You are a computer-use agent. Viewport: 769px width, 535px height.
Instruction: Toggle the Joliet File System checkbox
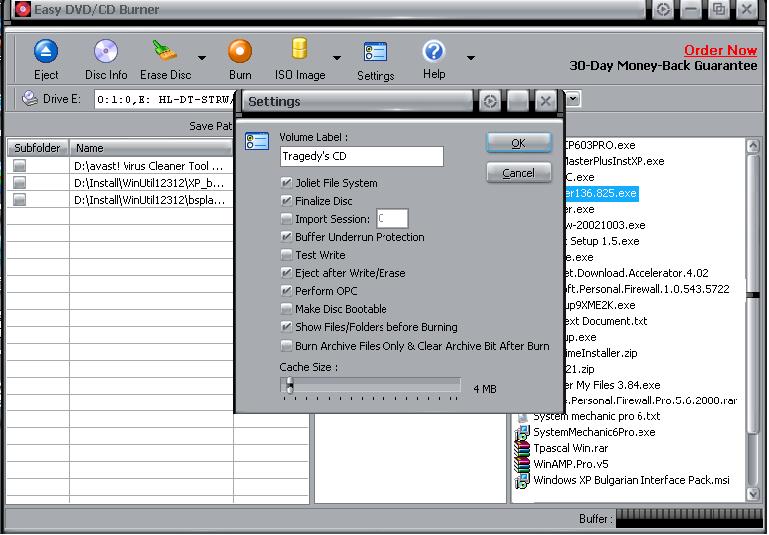[x=286, y=183]
